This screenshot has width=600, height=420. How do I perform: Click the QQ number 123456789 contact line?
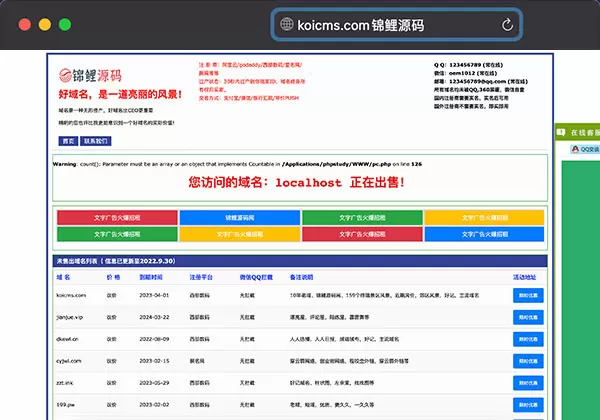[468, 65]
